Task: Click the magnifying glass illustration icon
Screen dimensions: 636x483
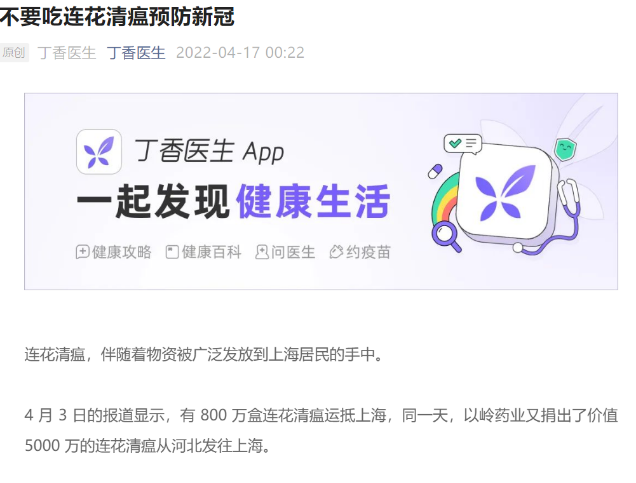Action: click(x=446, y=238)
